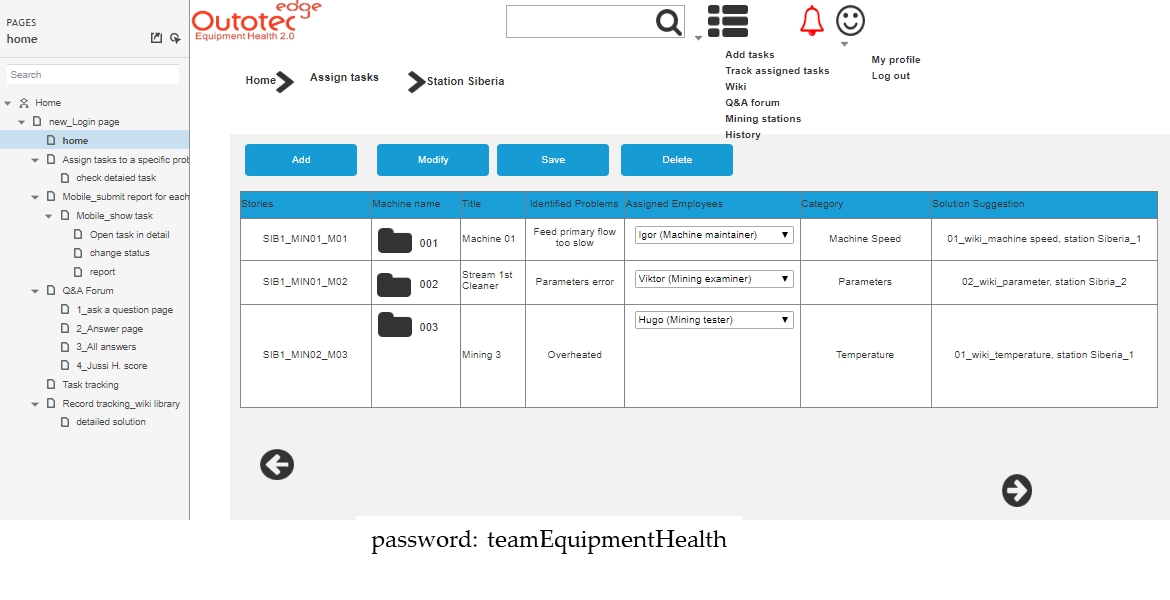Click 01_wiki_machine speed, station Siberia_1 cell
Viewport: 1170px width, 600px height.
pyautogui.click(x=1044, y=239)
